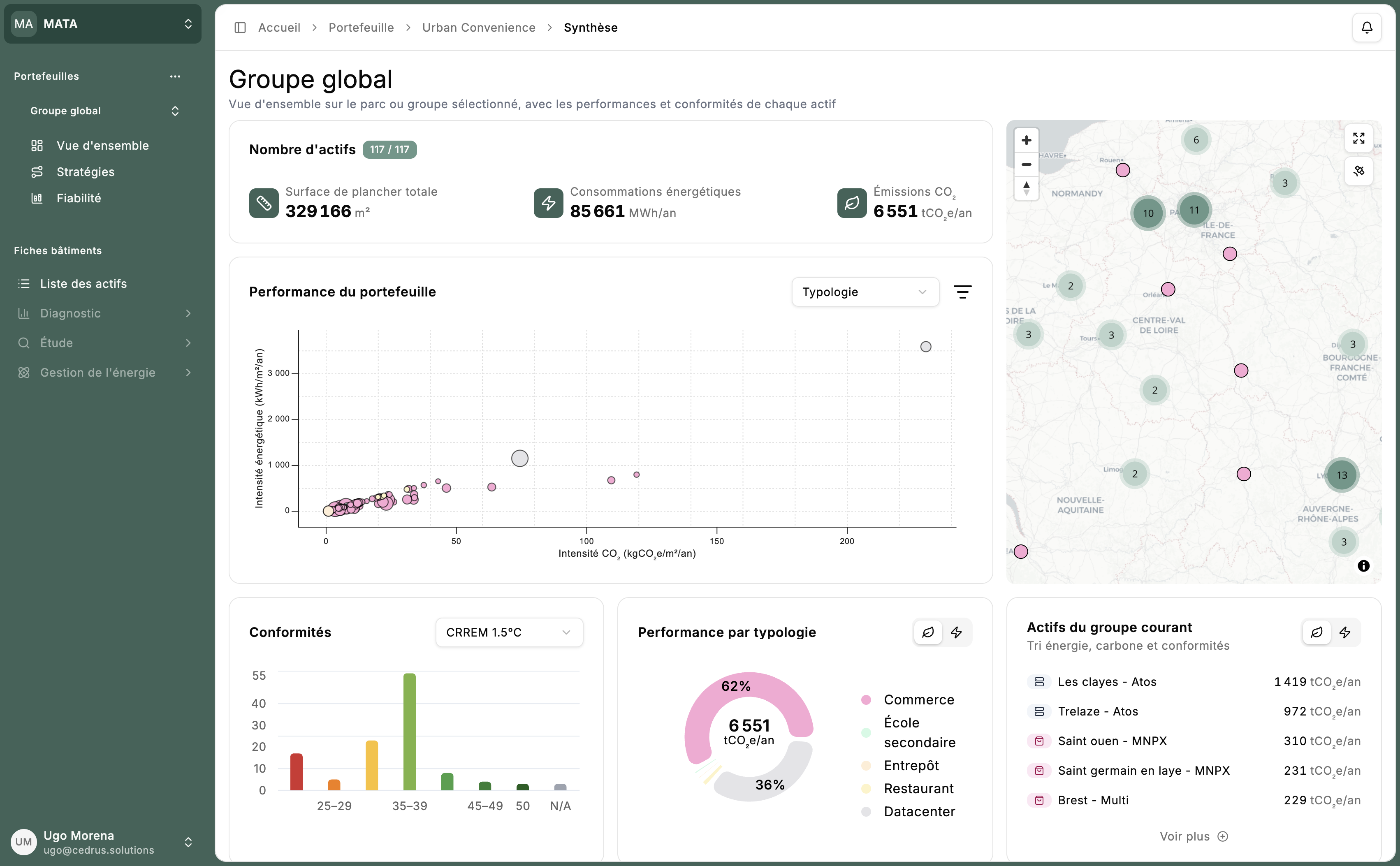This screenshot has width=1400, height=866.
Task: Reset map compass orientation
Action: click(1026, 188)
